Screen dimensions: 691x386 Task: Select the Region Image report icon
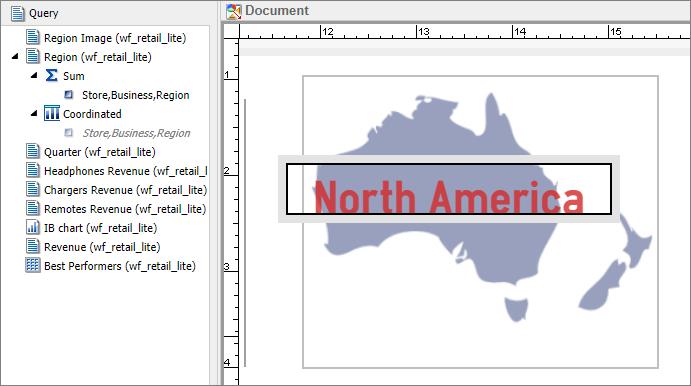pos(33,37)
